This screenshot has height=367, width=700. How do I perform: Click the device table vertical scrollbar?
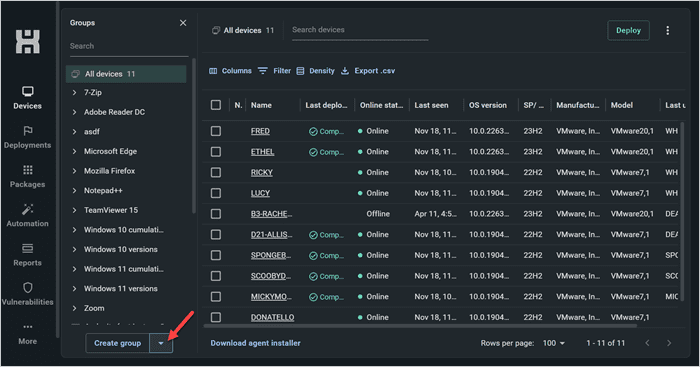pos(682,211)
